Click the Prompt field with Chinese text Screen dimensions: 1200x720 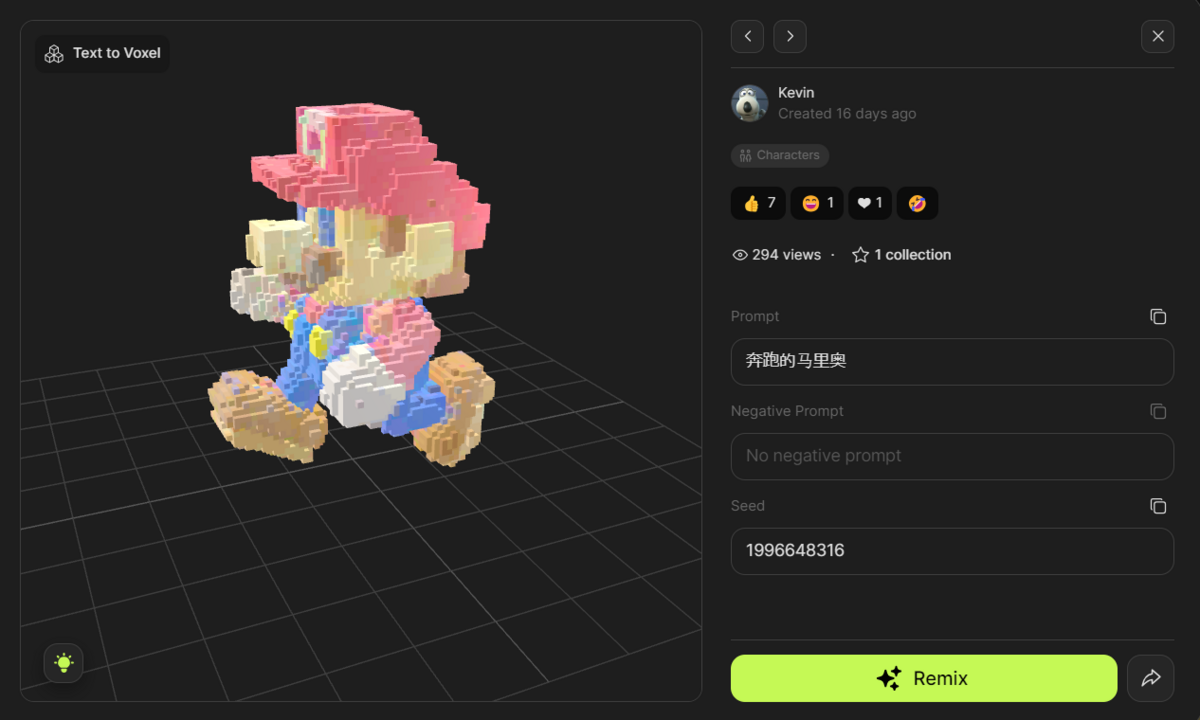coord(952,361)
